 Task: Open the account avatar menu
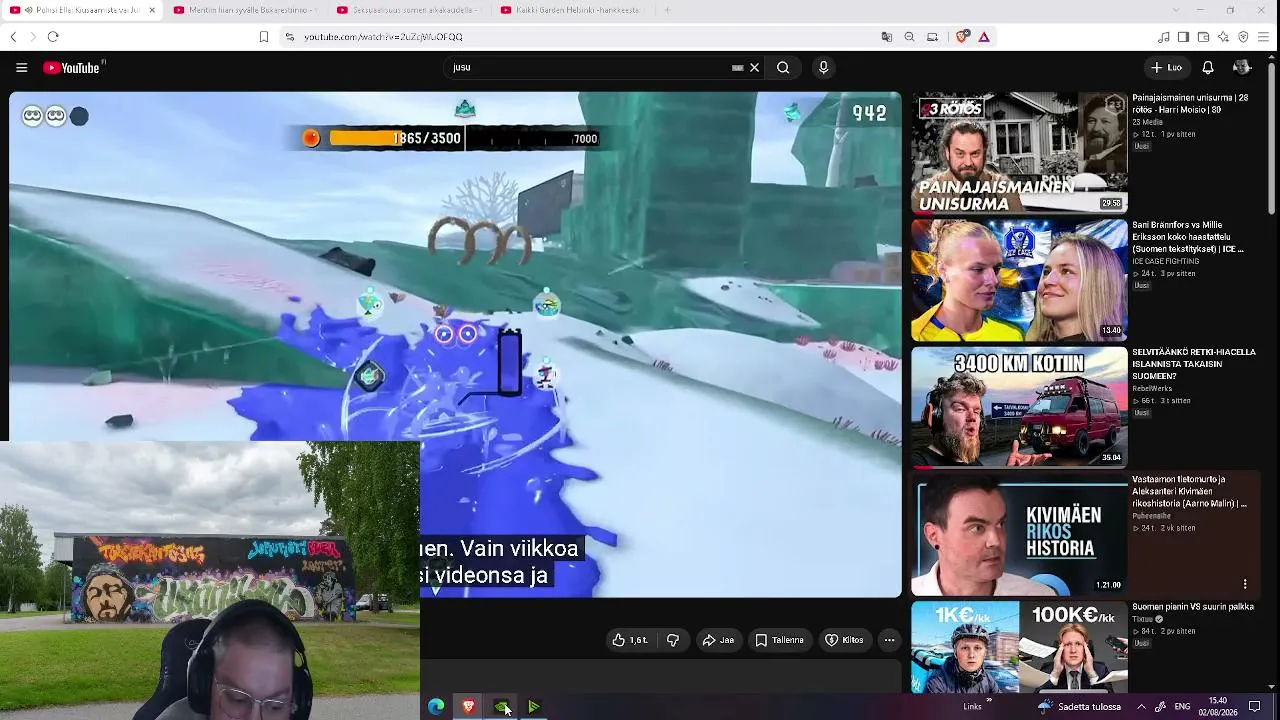point(1242,68)
